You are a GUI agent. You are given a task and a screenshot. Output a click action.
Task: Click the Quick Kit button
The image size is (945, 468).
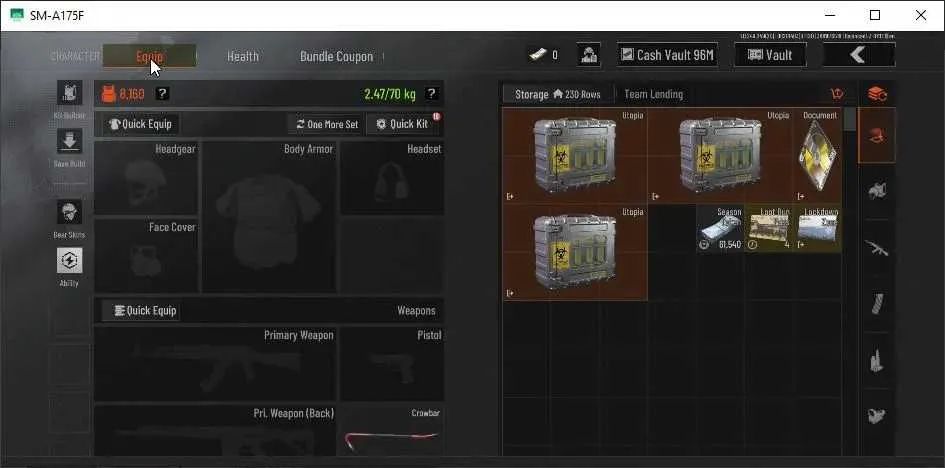pyautogui.click(x=403, y=124)
